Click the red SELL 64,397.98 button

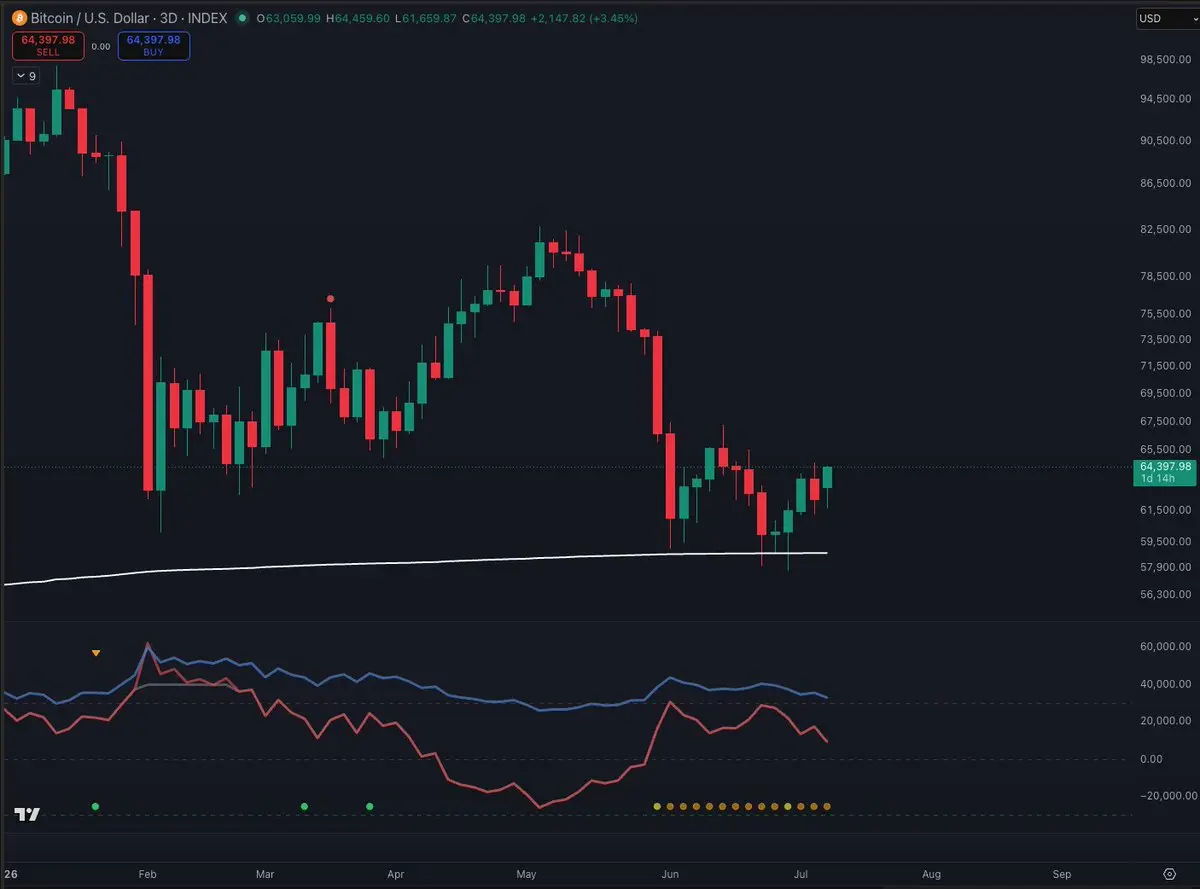(x=48, y=46)
